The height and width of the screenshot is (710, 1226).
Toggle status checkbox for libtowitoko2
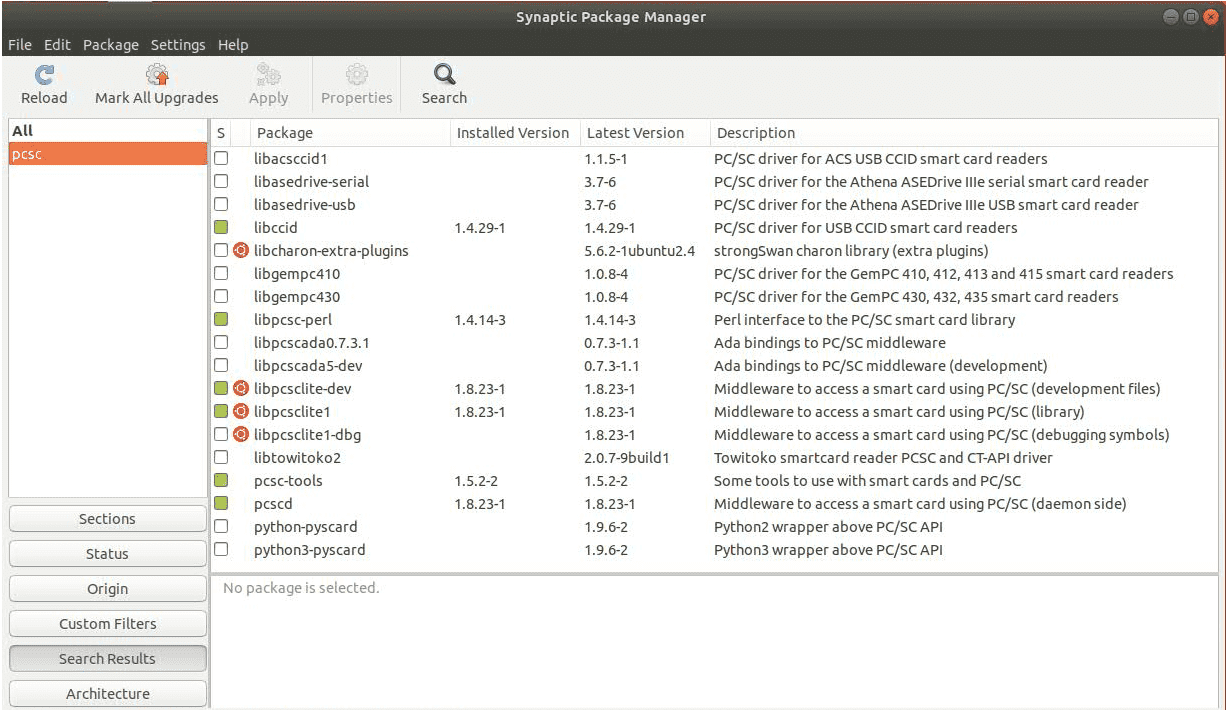coord(221,458)
